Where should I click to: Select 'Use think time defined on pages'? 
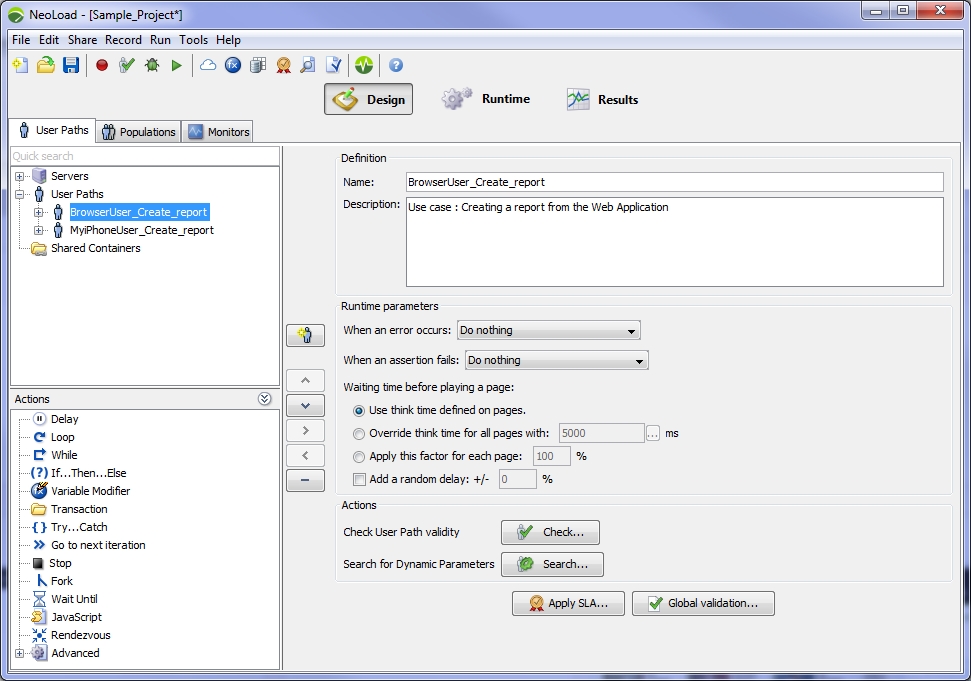(360, 410)
